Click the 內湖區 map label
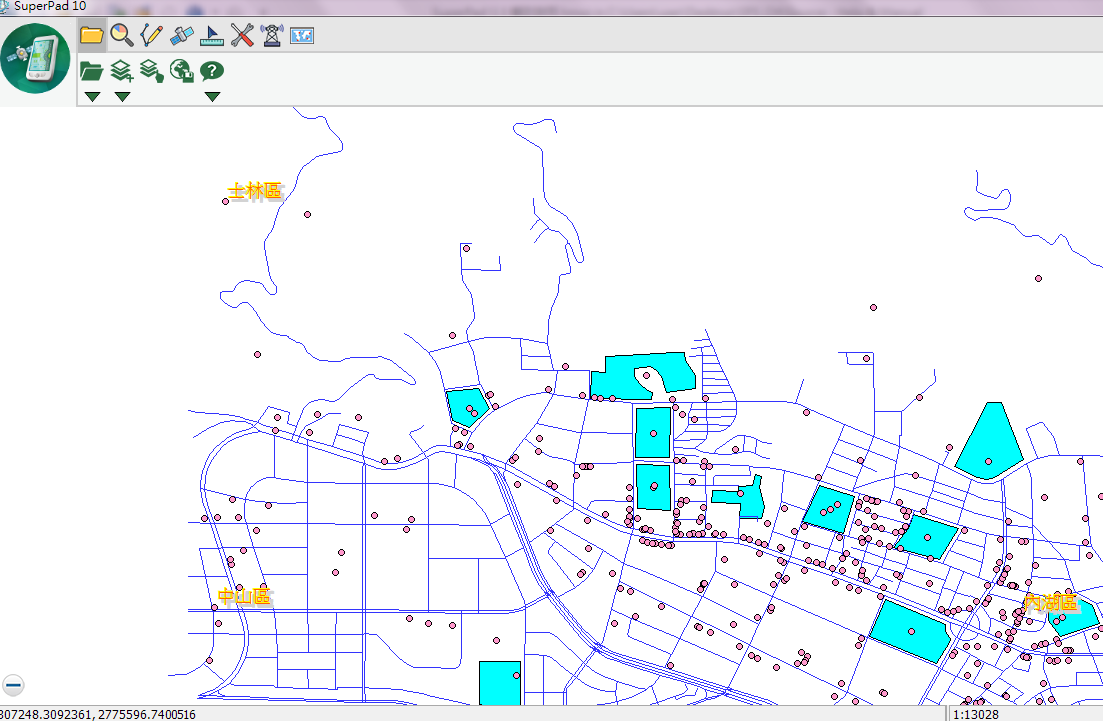The image size is (1103, 721). click(1051, 603)
